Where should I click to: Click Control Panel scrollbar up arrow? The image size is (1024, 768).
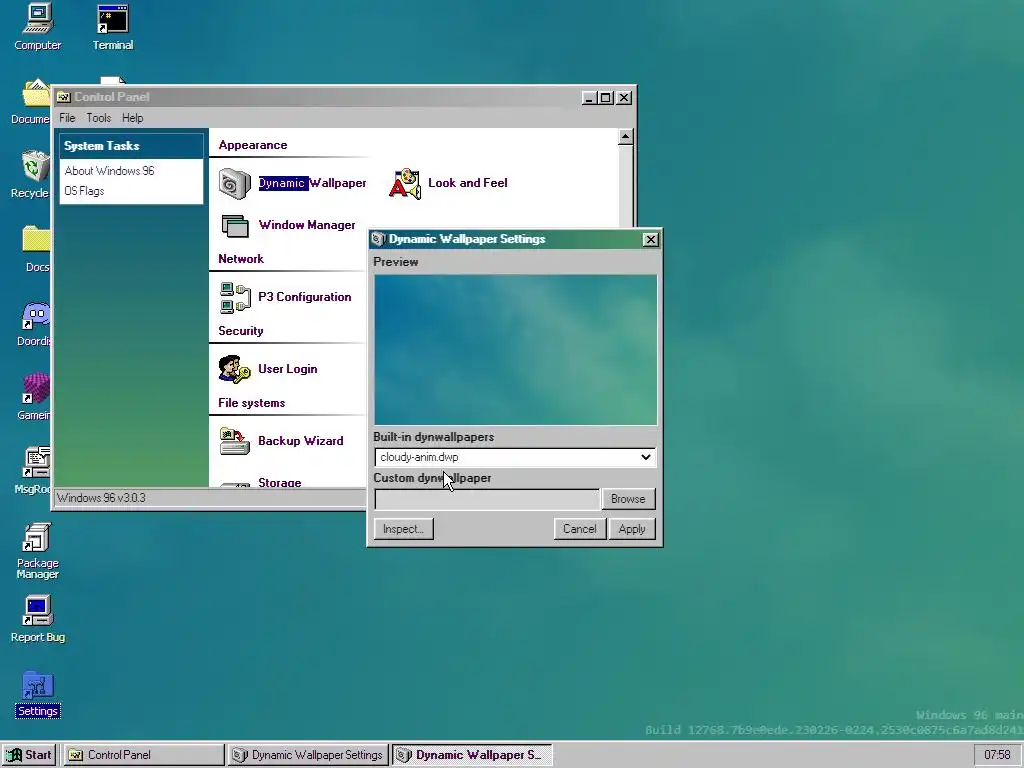pyautogui.click(x=626, y=136)
